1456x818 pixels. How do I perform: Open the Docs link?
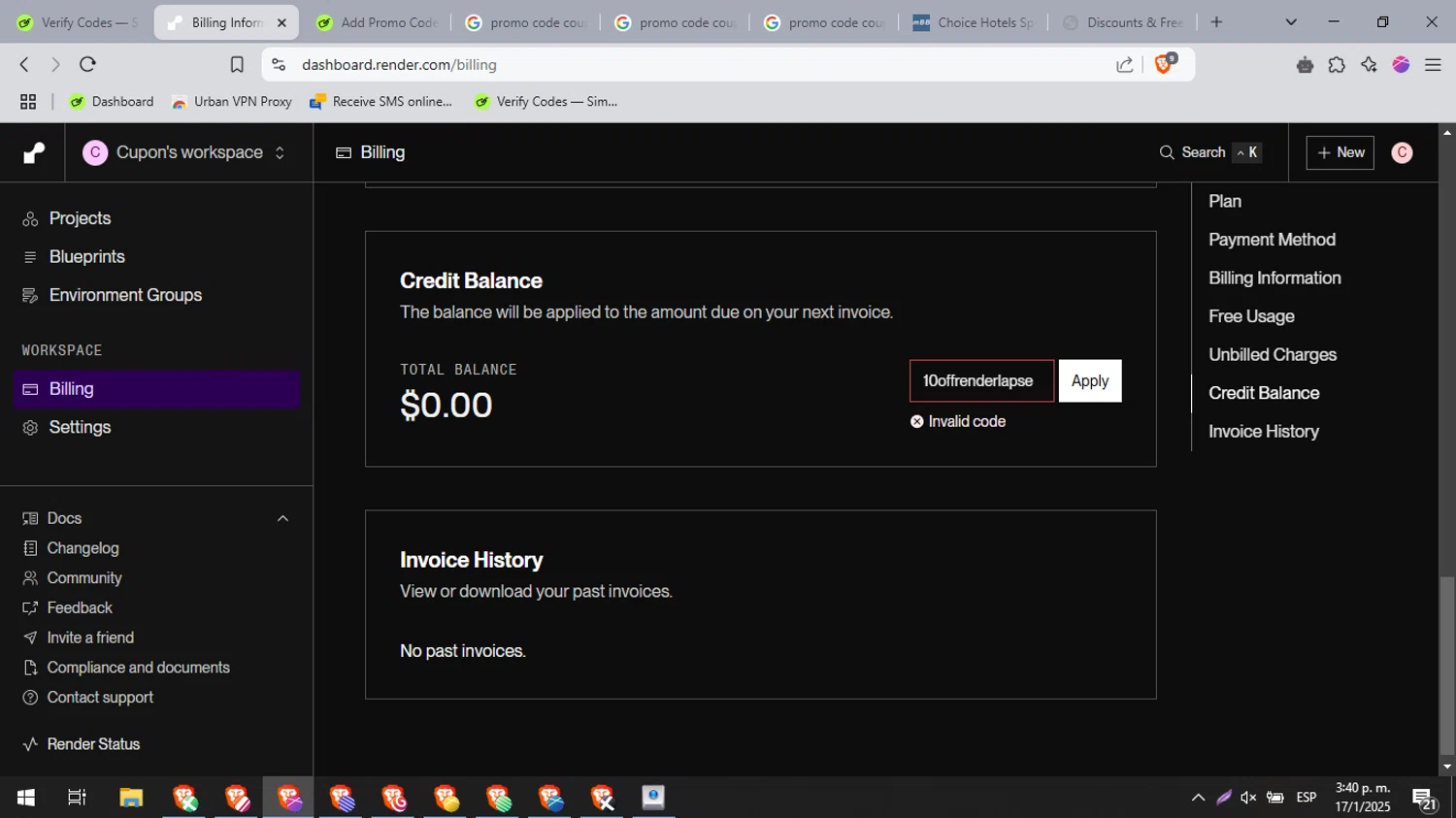coord(64,518)
